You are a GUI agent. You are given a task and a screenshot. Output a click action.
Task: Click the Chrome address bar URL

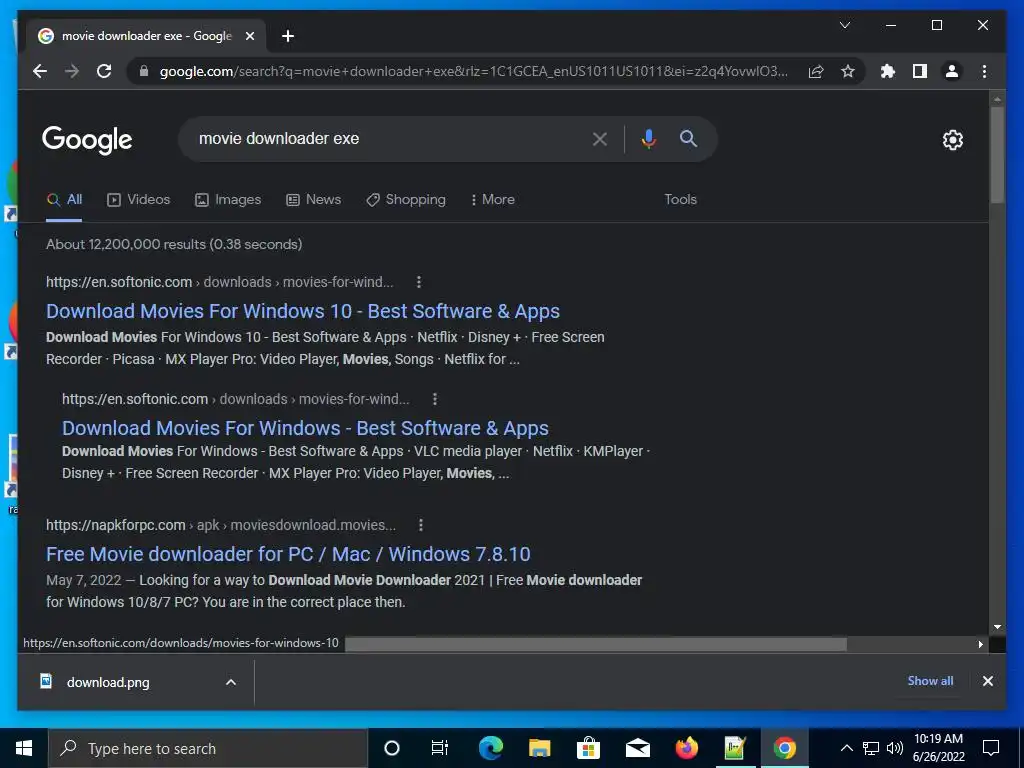pos(473,71)
